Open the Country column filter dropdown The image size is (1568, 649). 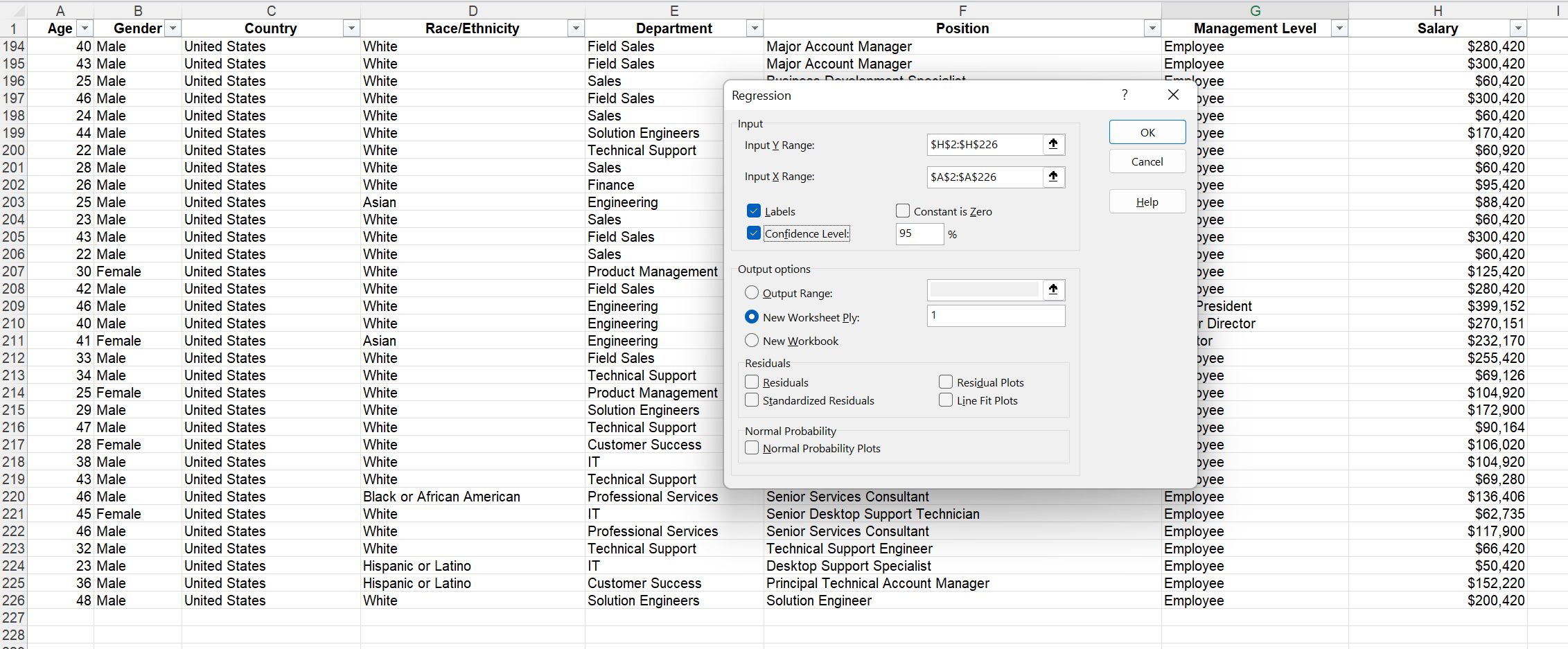(x=351, y=28)
